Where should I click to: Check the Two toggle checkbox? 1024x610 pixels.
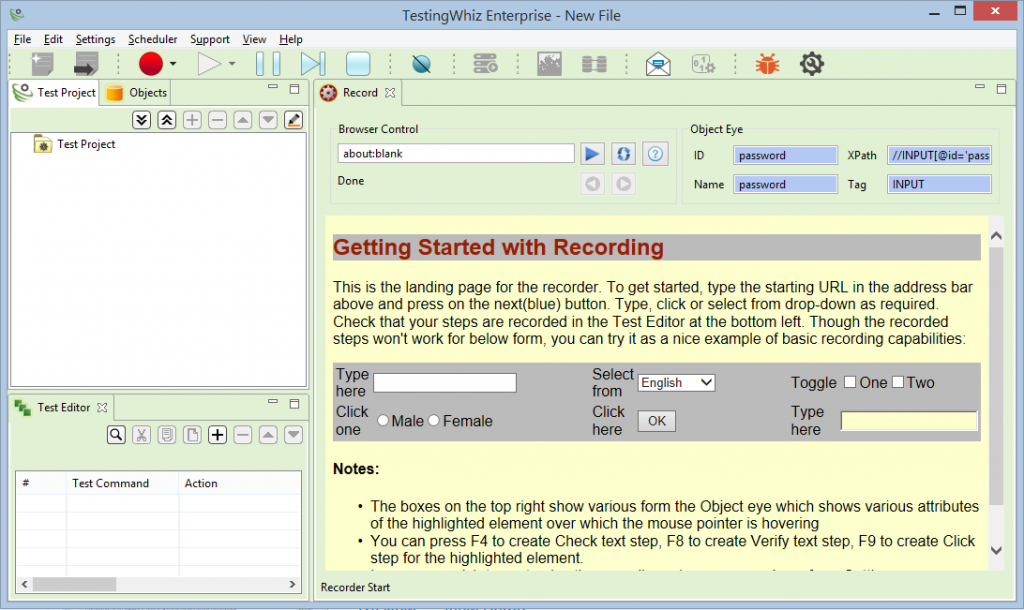(898, 382)
